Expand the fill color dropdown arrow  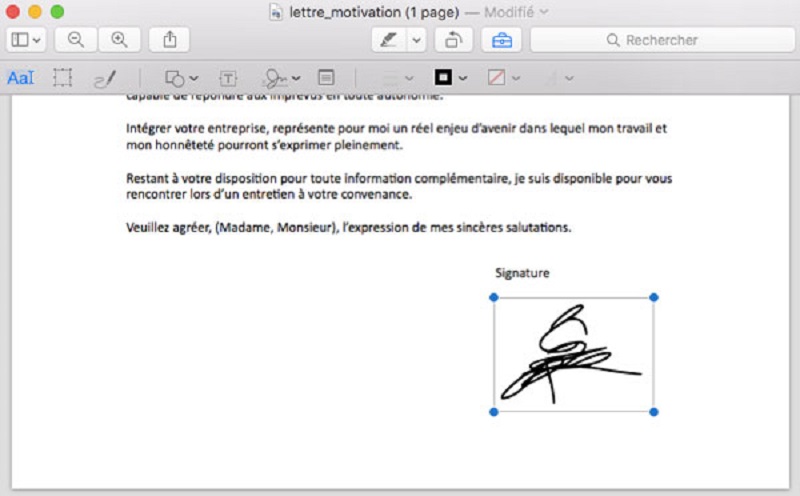click(516, 78)
